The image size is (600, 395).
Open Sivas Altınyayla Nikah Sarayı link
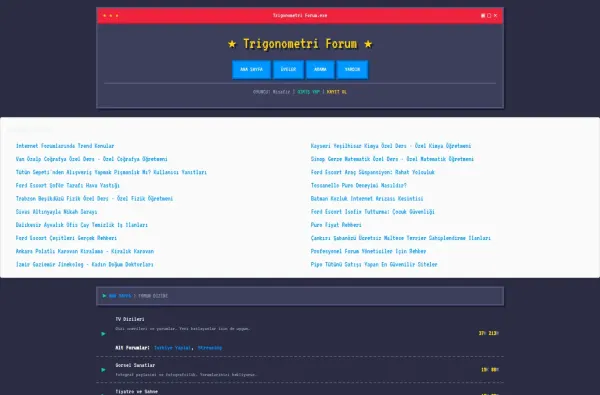click(56, 212)
